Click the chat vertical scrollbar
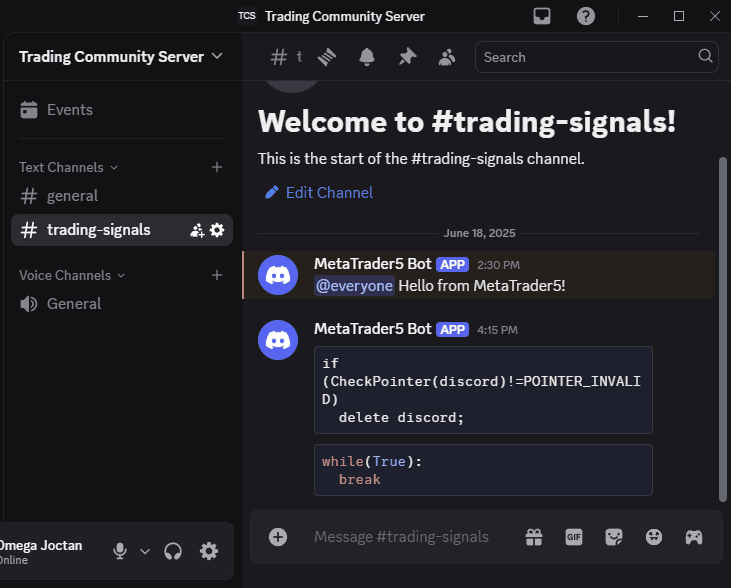Image resolution: width=731 pixels, height=588 pixels. (x=723, y=329)
